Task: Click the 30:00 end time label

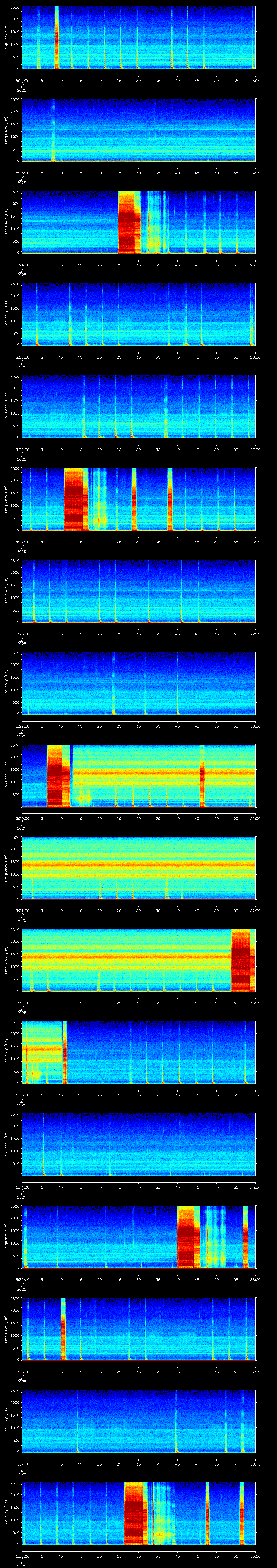Action: pyautogui.click(x=255, y=726)
